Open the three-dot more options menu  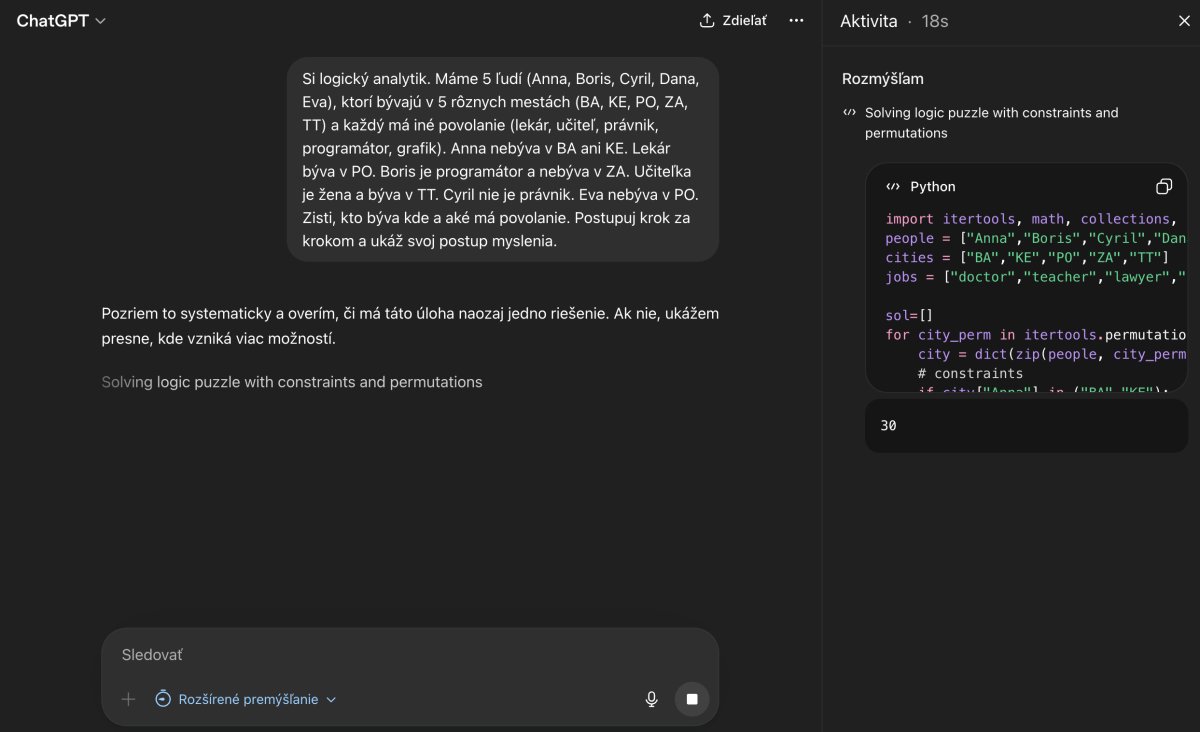(x=796, y=21)
